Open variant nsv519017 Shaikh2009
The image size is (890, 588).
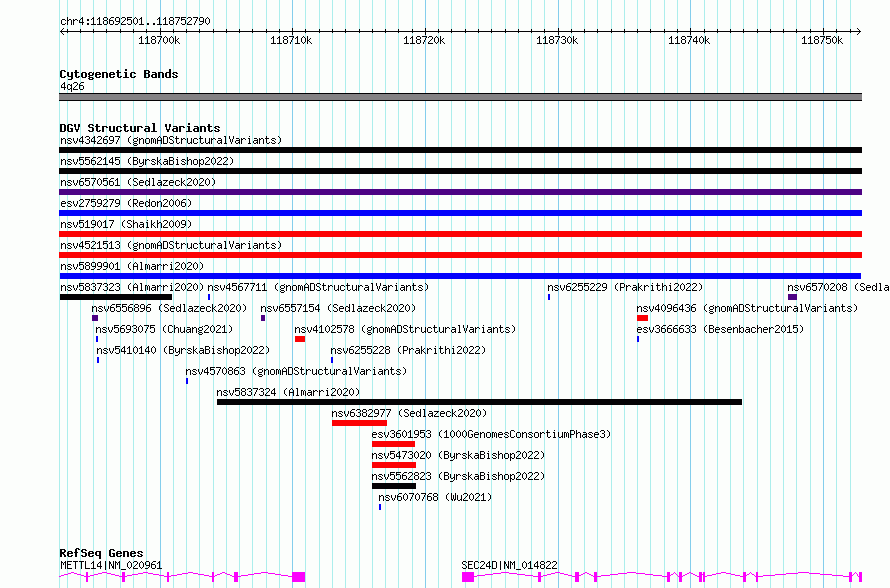point(126,224)
